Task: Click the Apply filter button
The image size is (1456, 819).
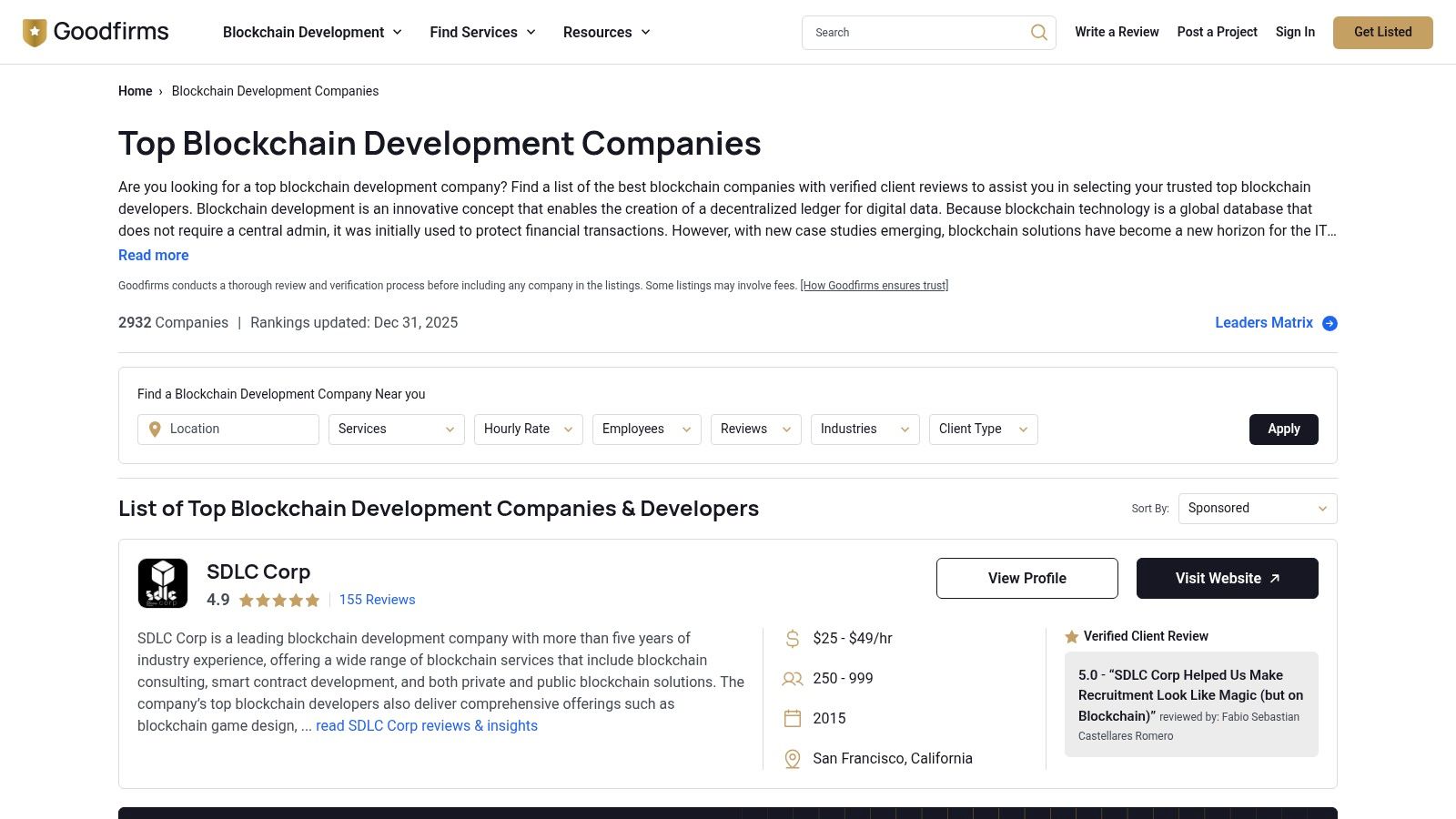Action: click(x=1284, y=430)
